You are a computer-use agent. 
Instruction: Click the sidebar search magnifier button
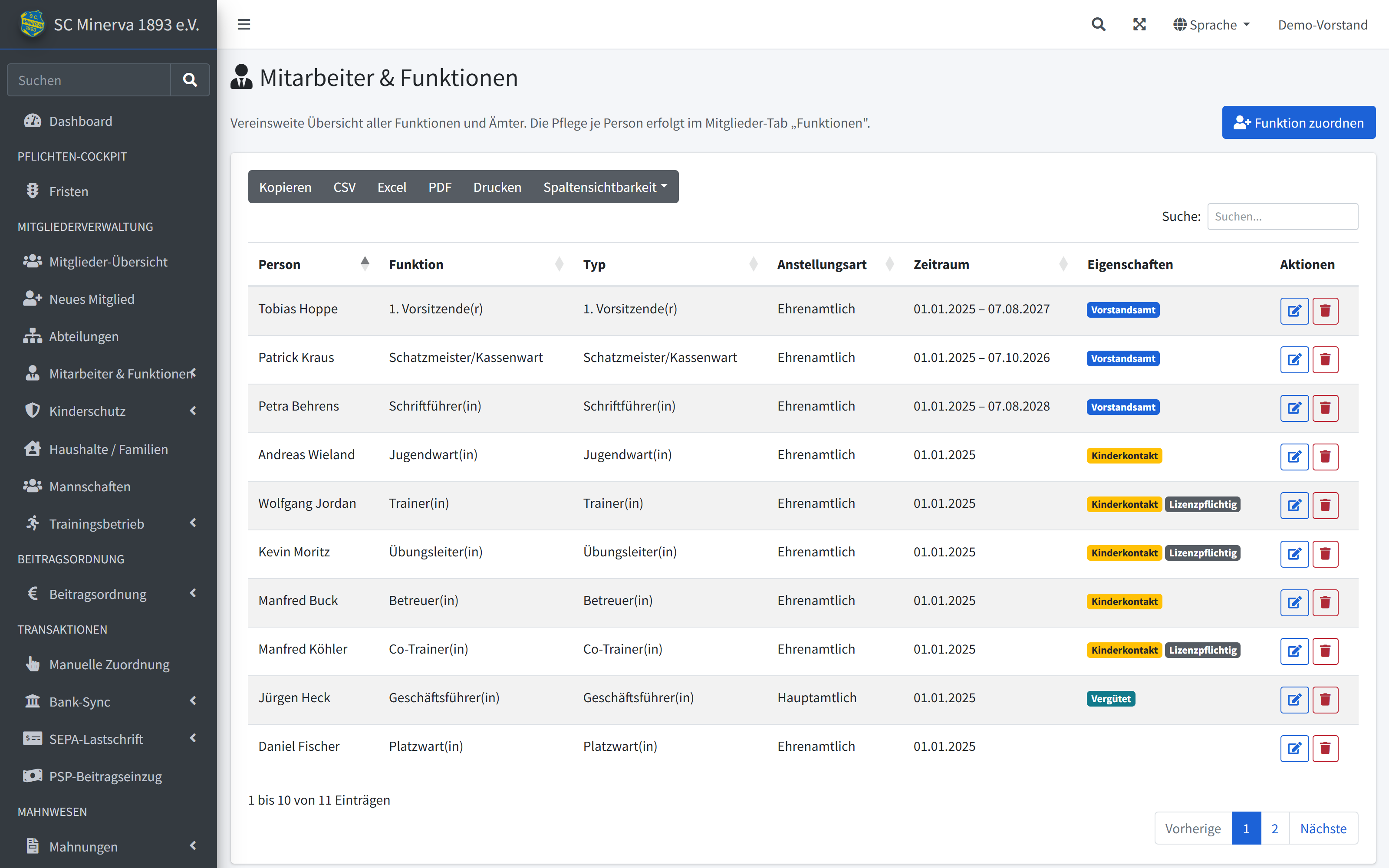[x=190, y=80]
